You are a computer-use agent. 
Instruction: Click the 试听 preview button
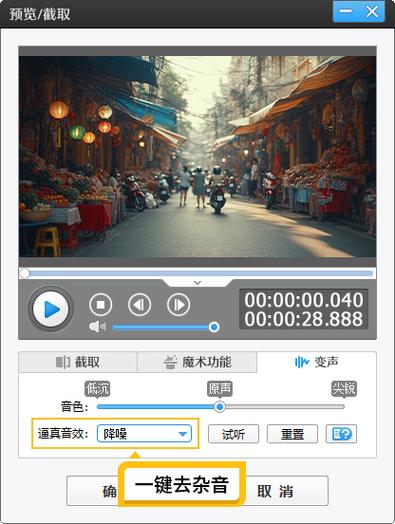click(x=233, y=434)
